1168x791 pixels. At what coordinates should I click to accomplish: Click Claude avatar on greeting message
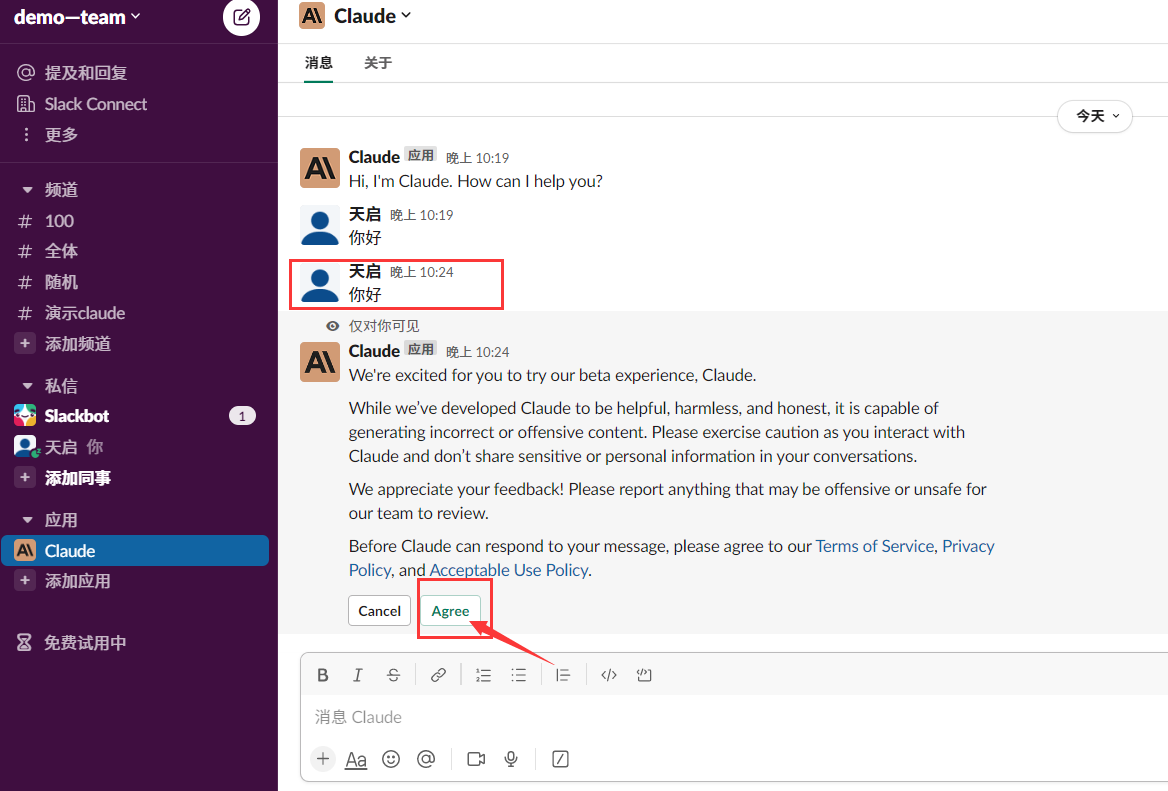point(320,168)
